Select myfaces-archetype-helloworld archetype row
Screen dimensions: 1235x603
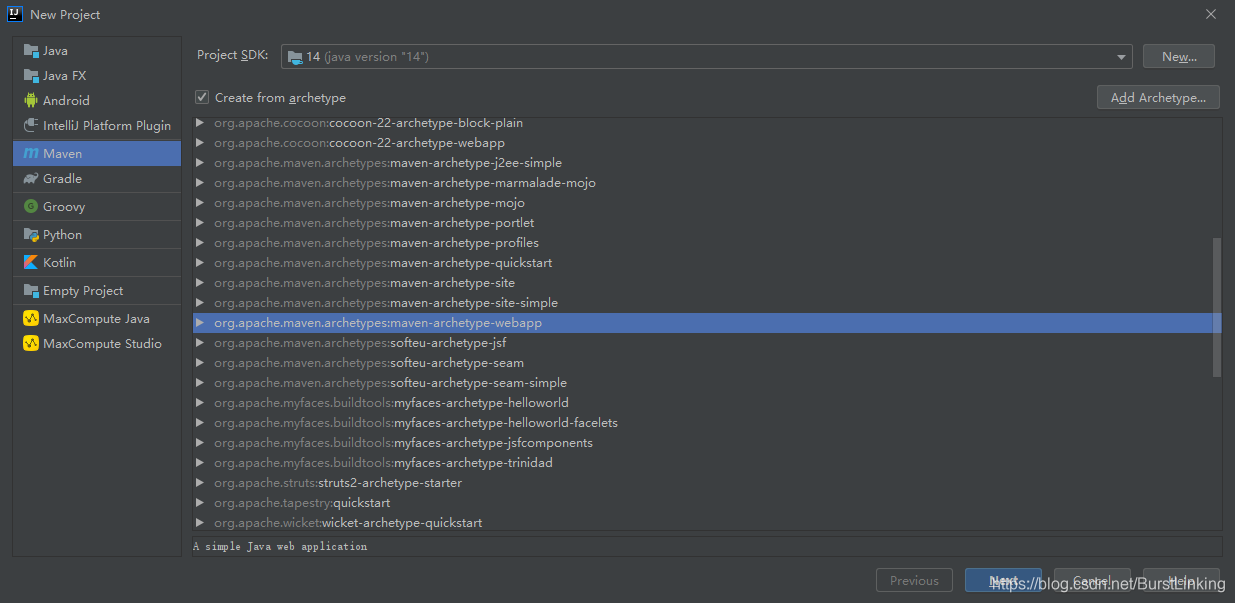(x=702, y=403)
